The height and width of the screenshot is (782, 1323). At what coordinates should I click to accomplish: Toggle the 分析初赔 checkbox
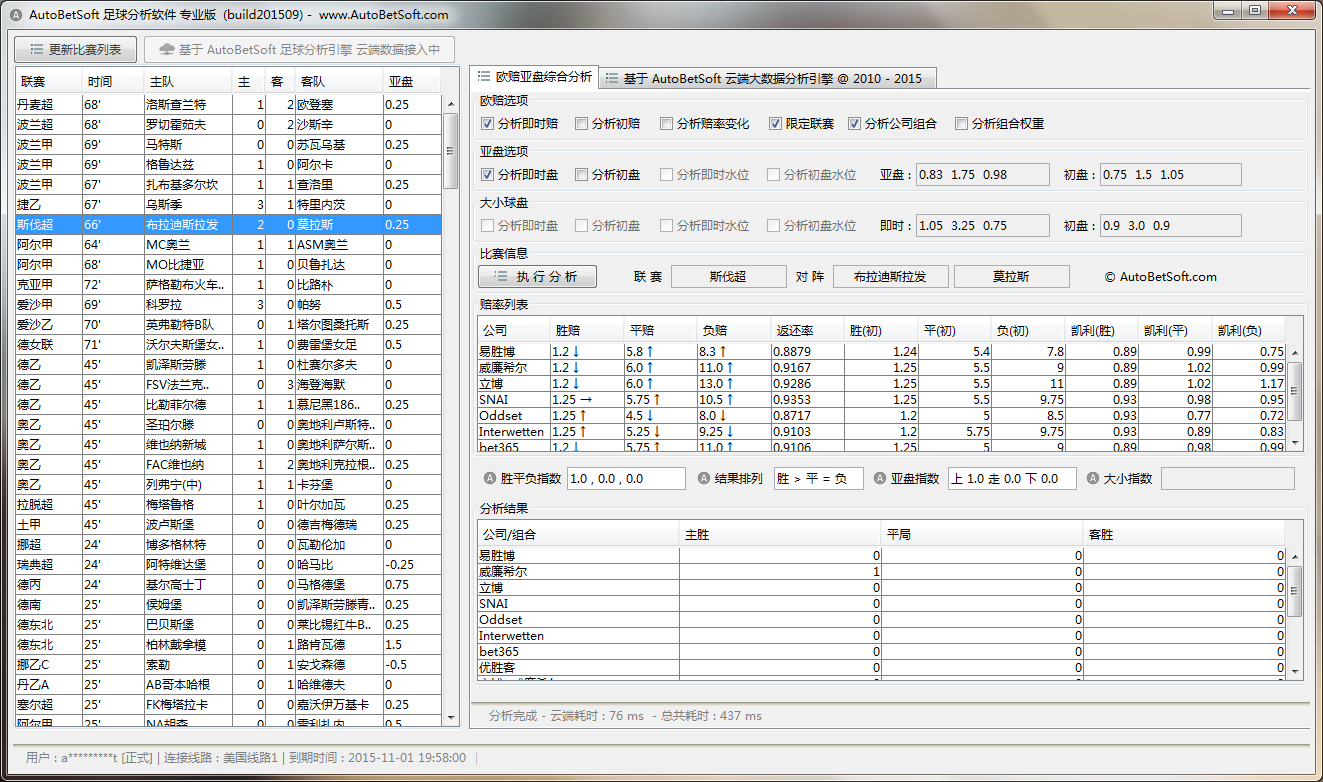pos(581,124)
